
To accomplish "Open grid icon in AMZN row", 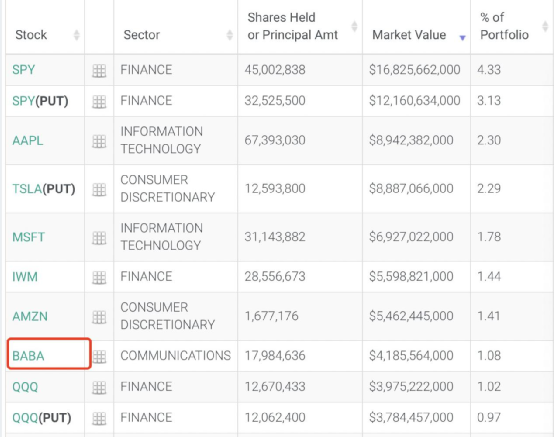I will 99,317.
